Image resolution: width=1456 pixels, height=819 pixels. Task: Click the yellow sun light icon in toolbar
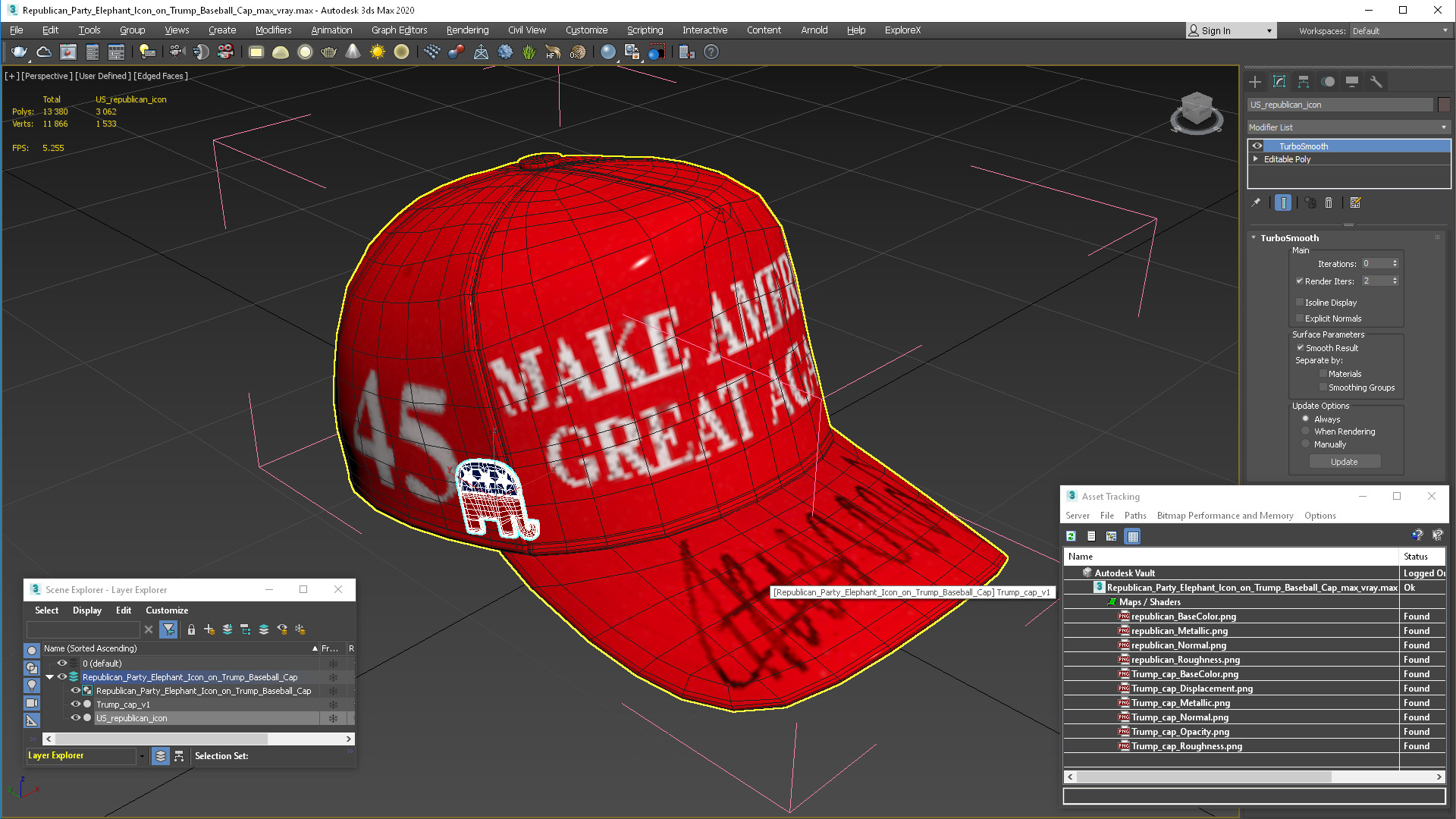[x=378, y=52]
